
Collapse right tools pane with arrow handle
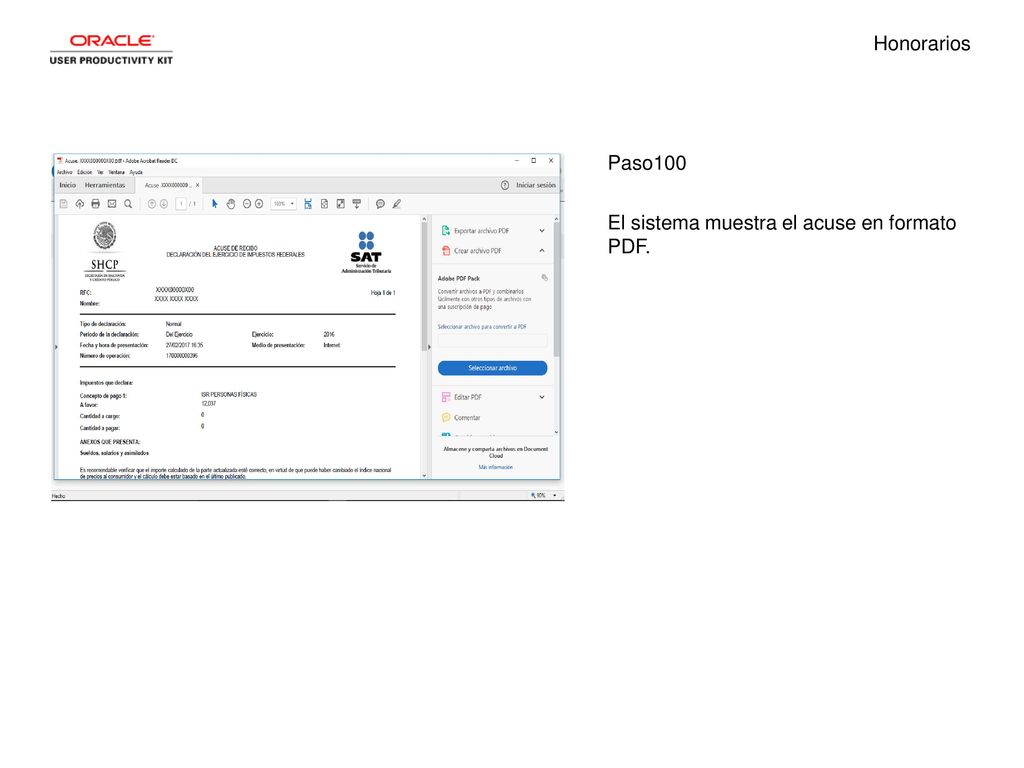pyautogui.click(x=429, y=347)
